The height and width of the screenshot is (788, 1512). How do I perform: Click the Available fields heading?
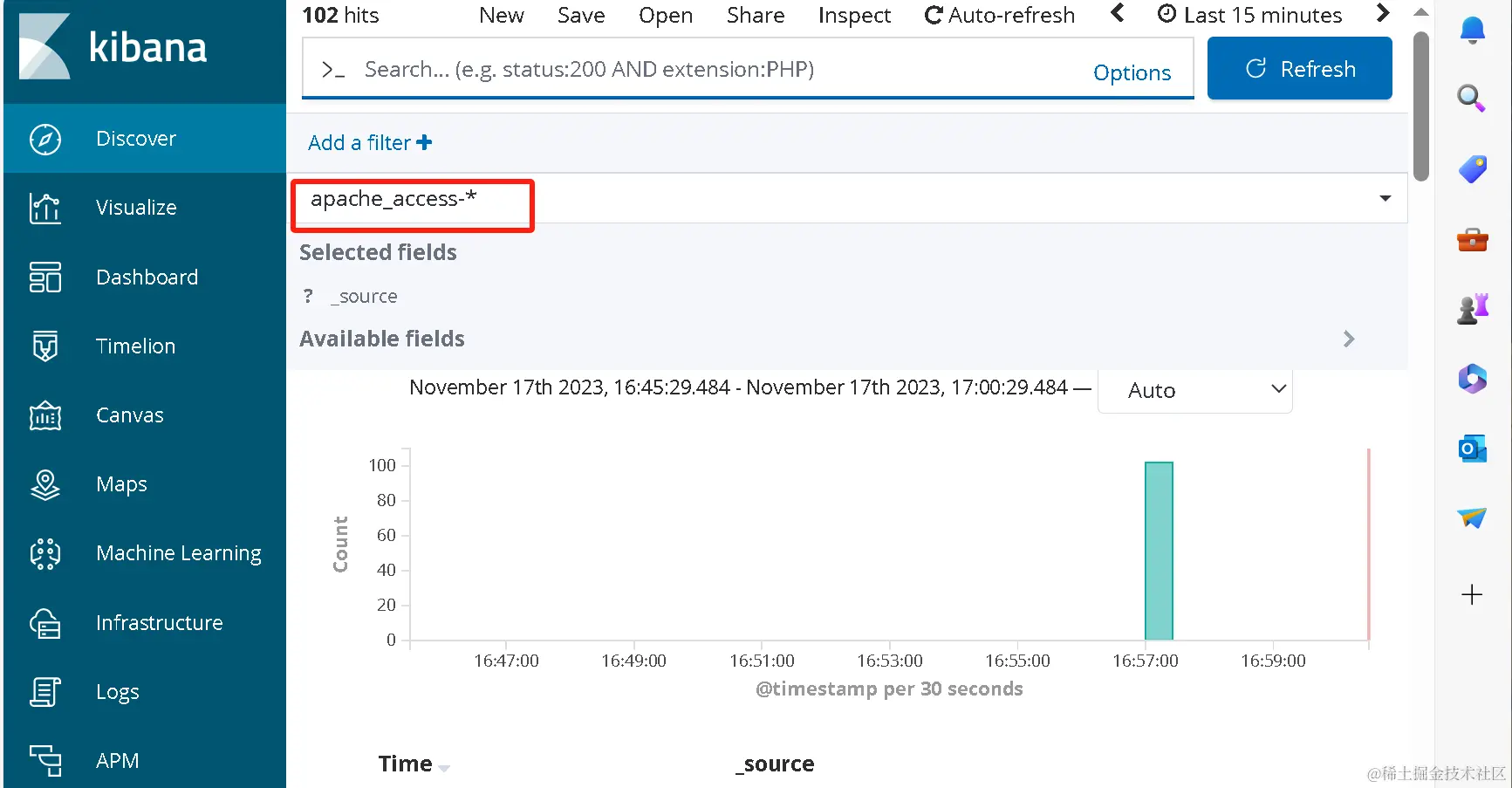382,339
